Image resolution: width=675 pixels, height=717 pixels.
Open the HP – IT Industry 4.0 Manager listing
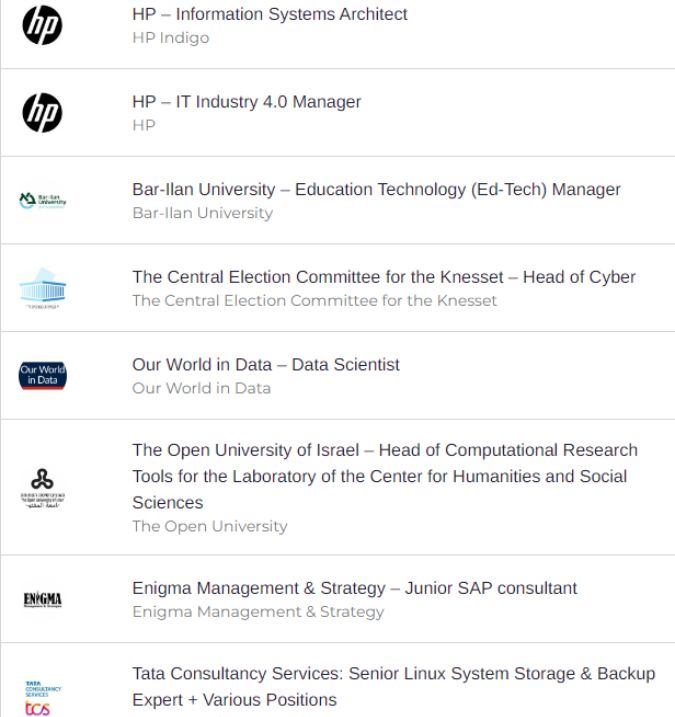pos(246,102)
